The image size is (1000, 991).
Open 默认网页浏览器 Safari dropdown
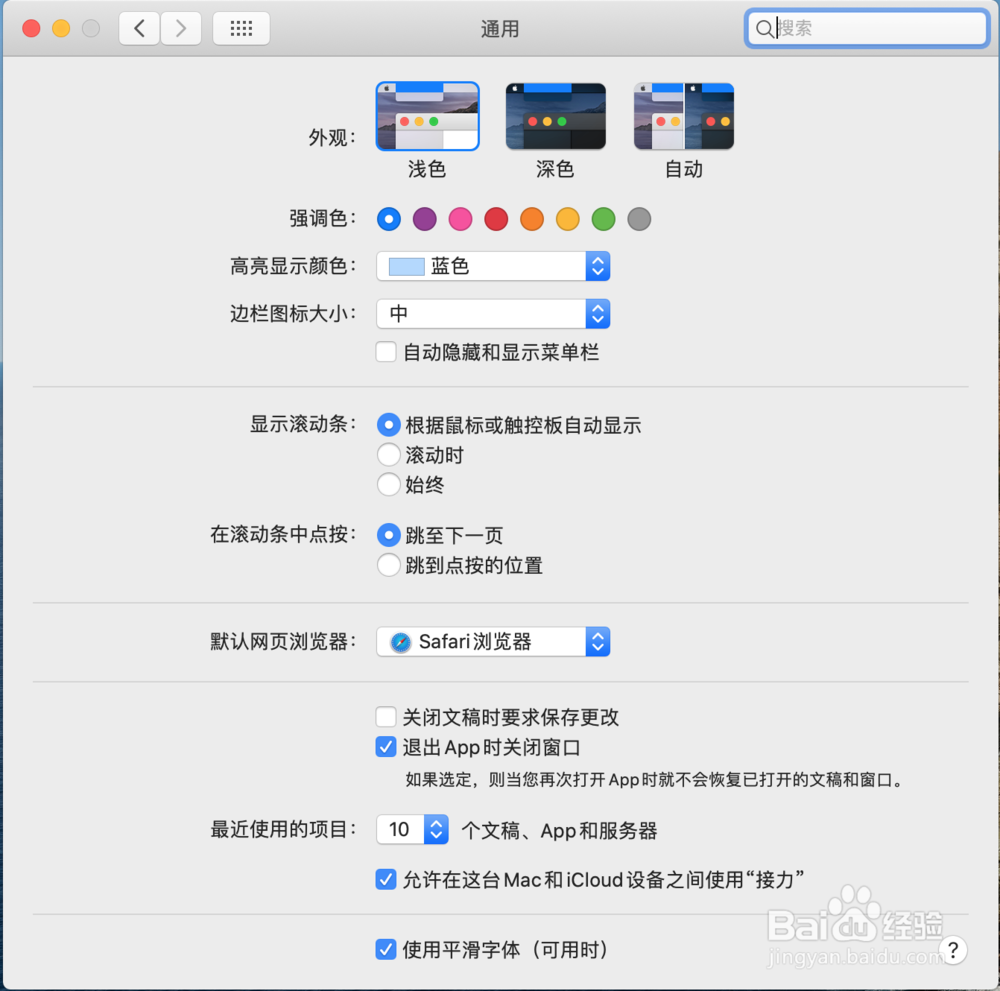point(493,642)
